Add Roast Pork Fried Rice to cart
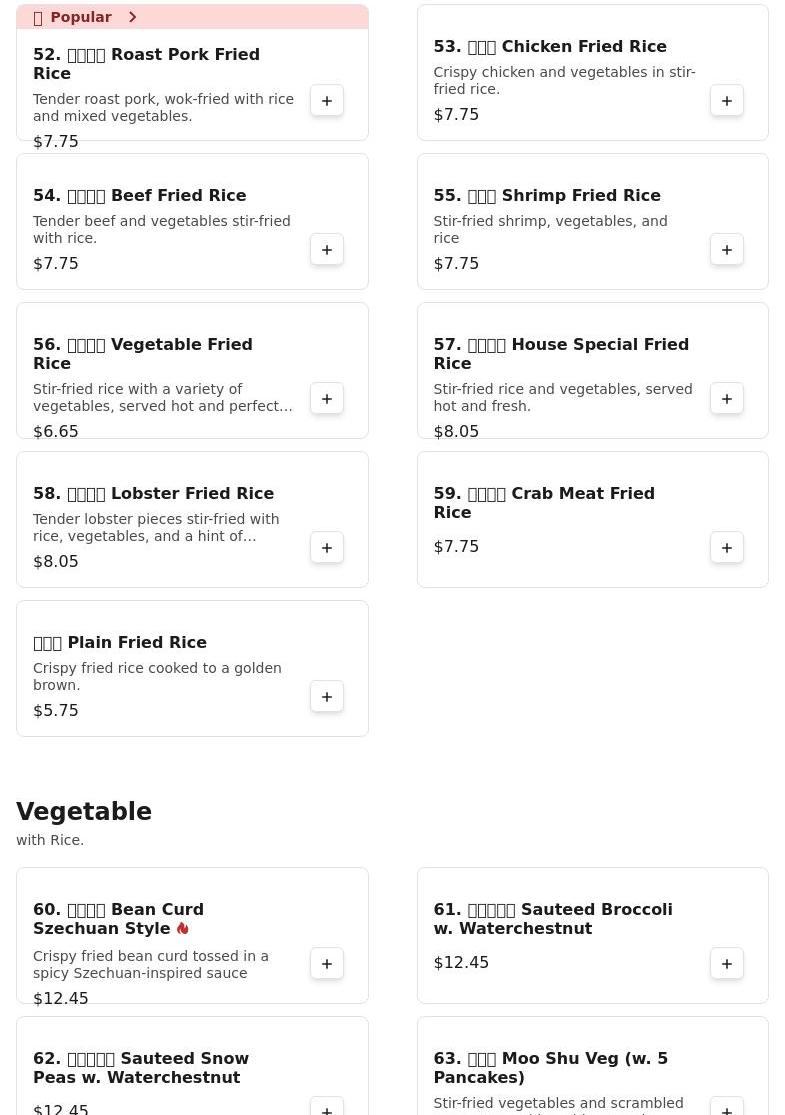The image size is (785, 1115). [327, 101]
